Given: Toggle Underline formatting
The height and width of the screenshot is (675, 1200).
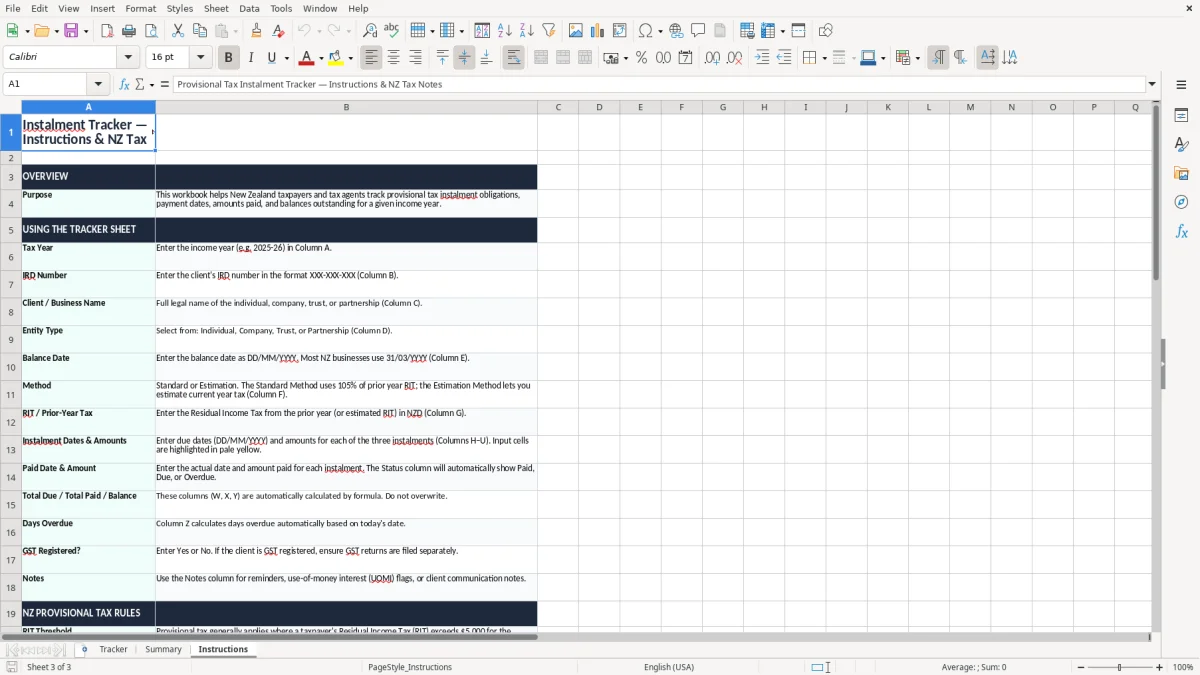Looking at the screenshot, I should (272, 58).
